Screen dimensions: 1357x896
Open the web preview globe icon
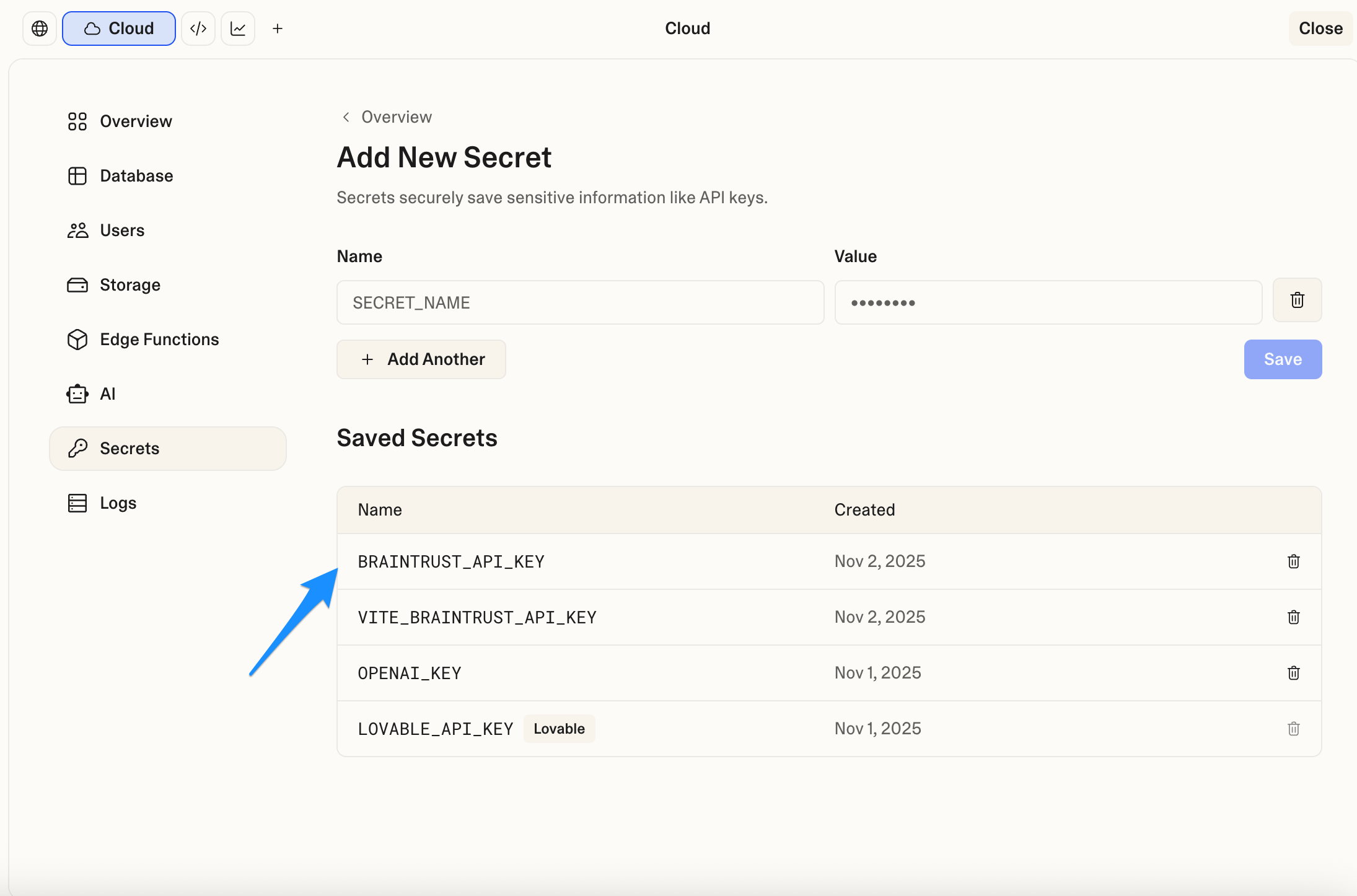tap(39, 28)
